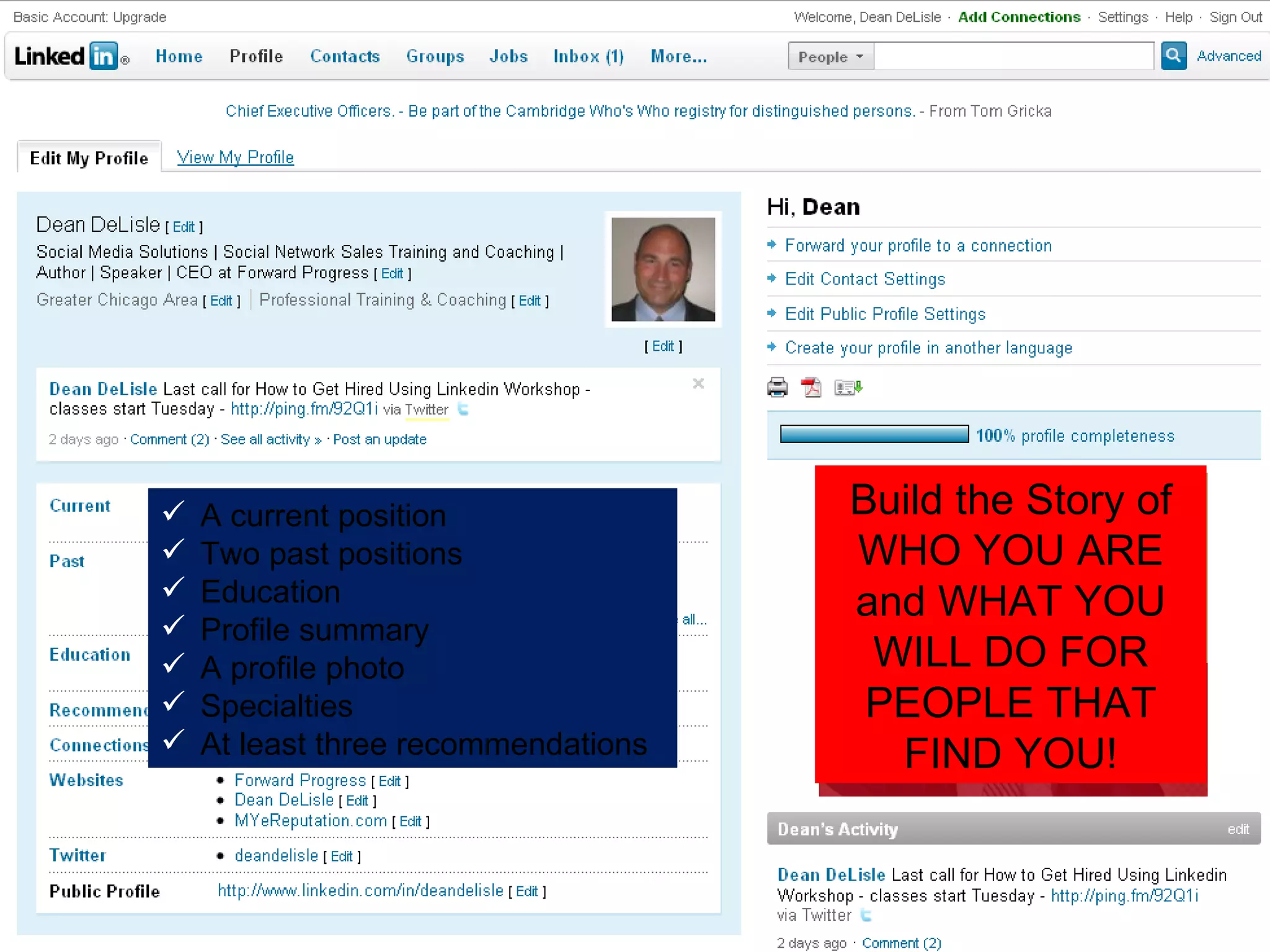Open the ping.fm link in status update
This screenshot has width=1270, height=952.
coord(304,409)
